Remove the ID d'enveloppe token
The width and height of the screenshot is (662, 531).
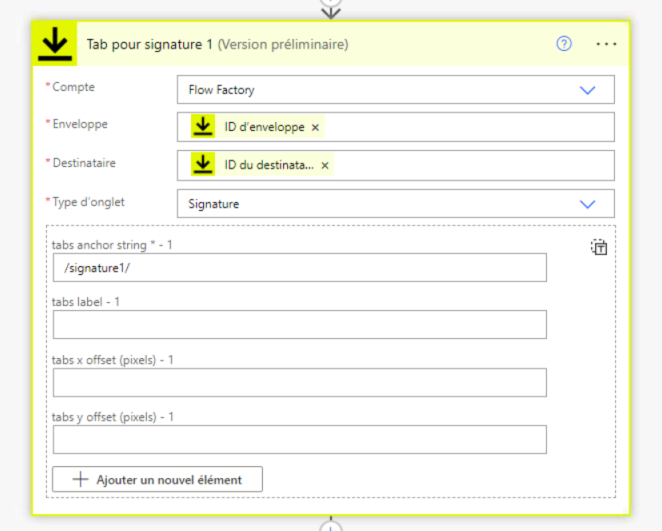[x=316, y=128]
